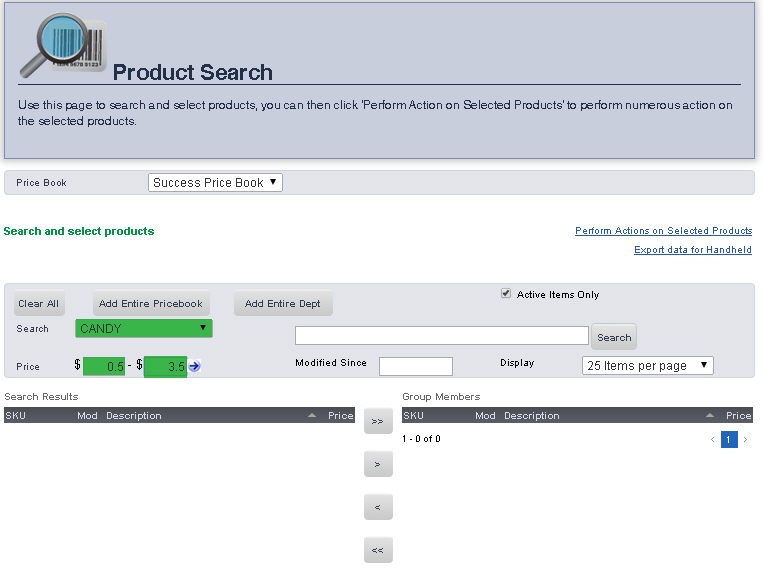Move all results with the >> button
Viewport: 763px width, 569px height.
(x=377, y=422)
